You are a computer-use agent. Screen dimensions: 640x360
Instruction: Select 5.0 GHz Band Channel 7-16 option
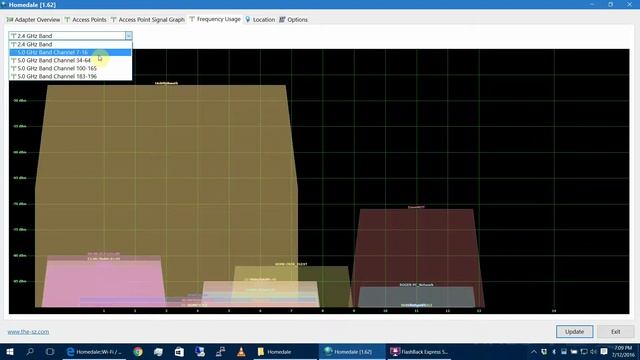point(70,52)
